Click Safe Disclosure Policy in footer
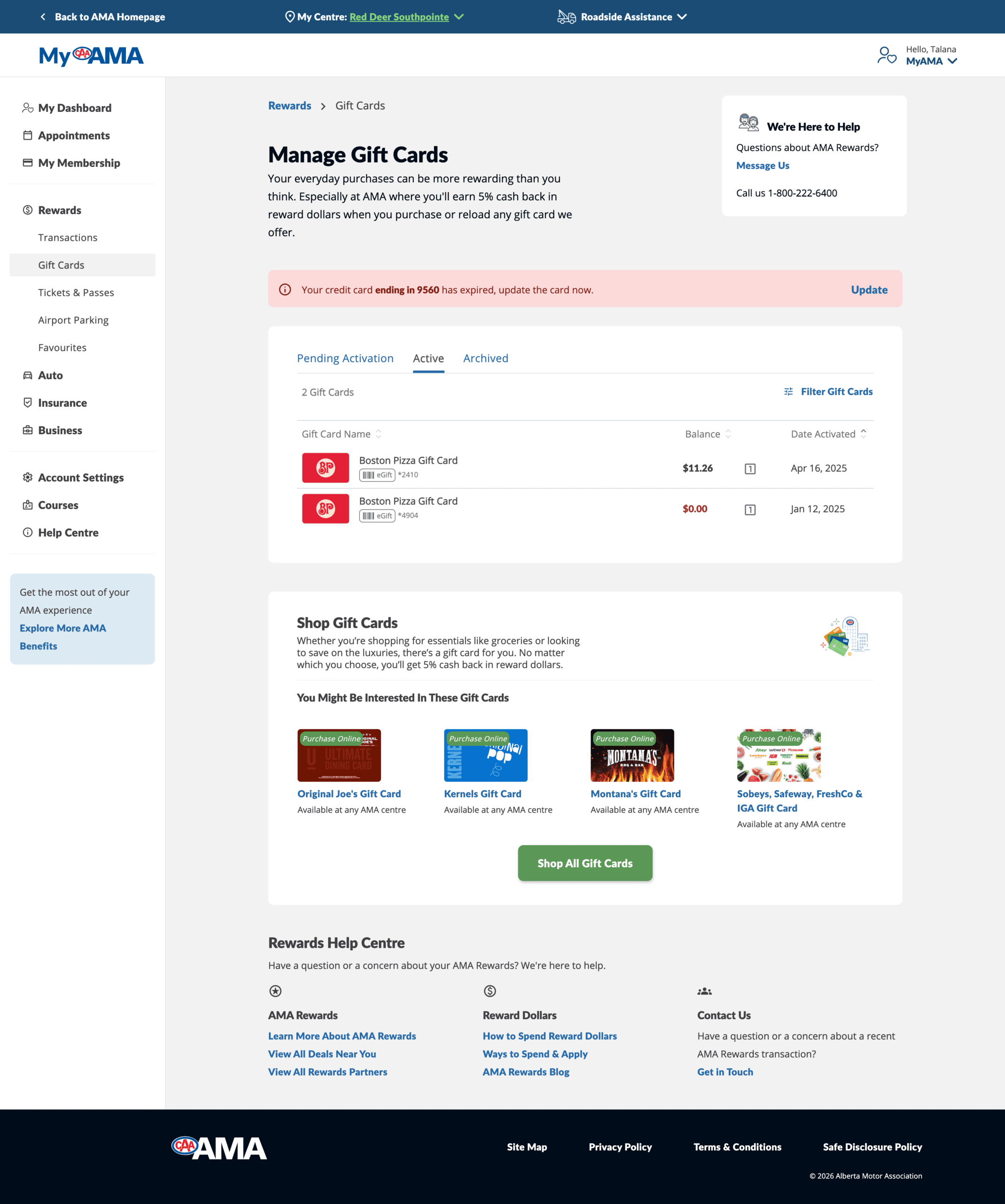1005x1204 pixels. click(872, 1147)
